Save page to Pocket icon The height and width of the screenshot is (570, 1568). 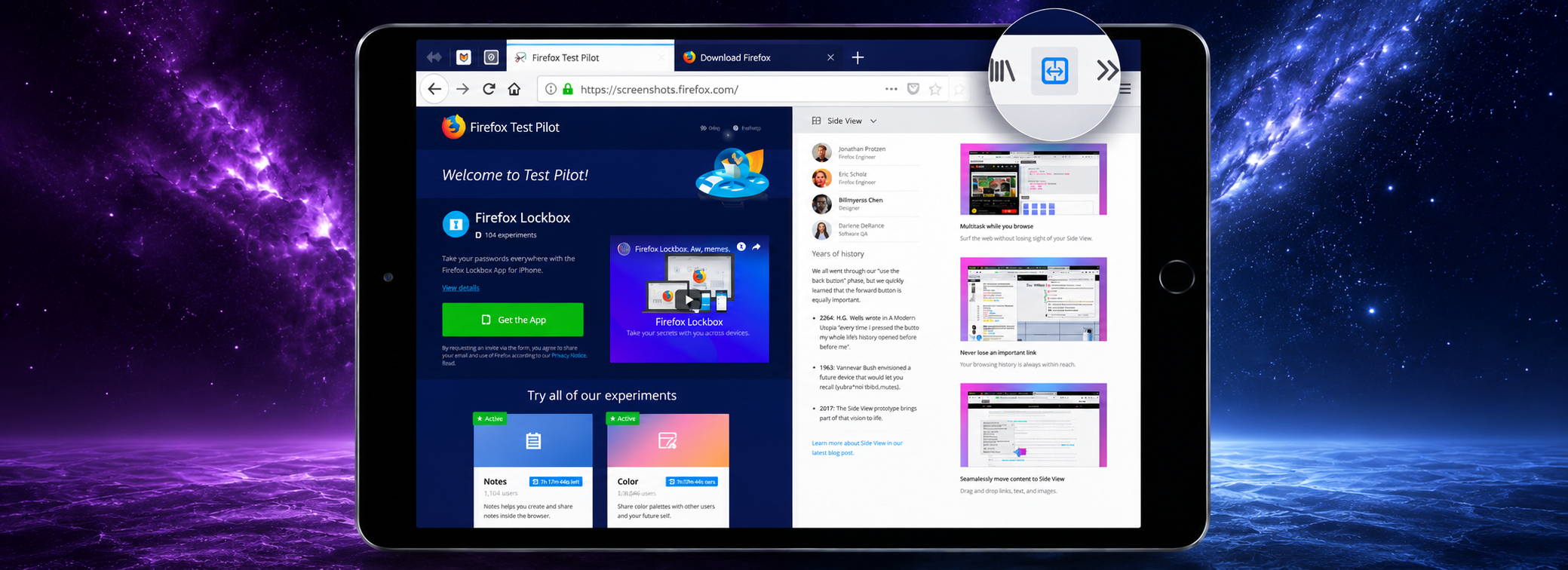[913, 89]
